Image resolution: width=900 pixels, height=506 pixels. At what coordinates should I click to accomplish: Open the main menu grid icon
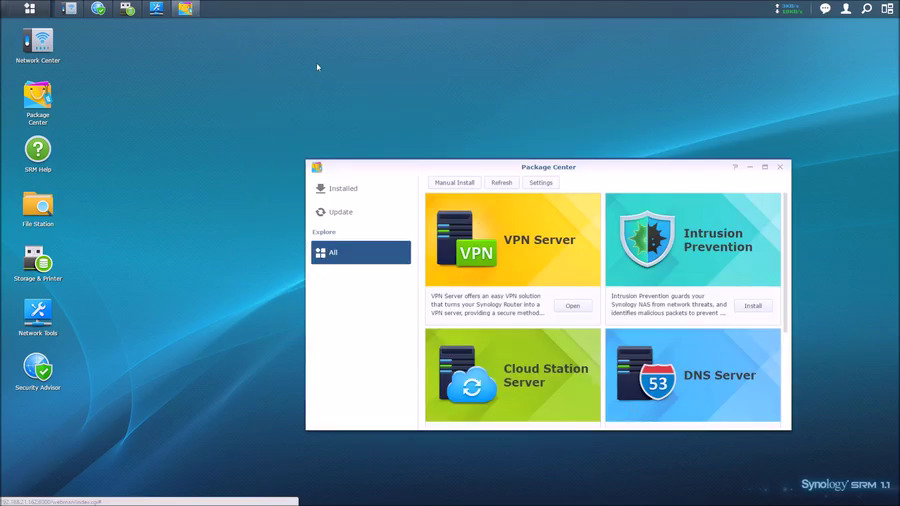(x=30, y=9)
